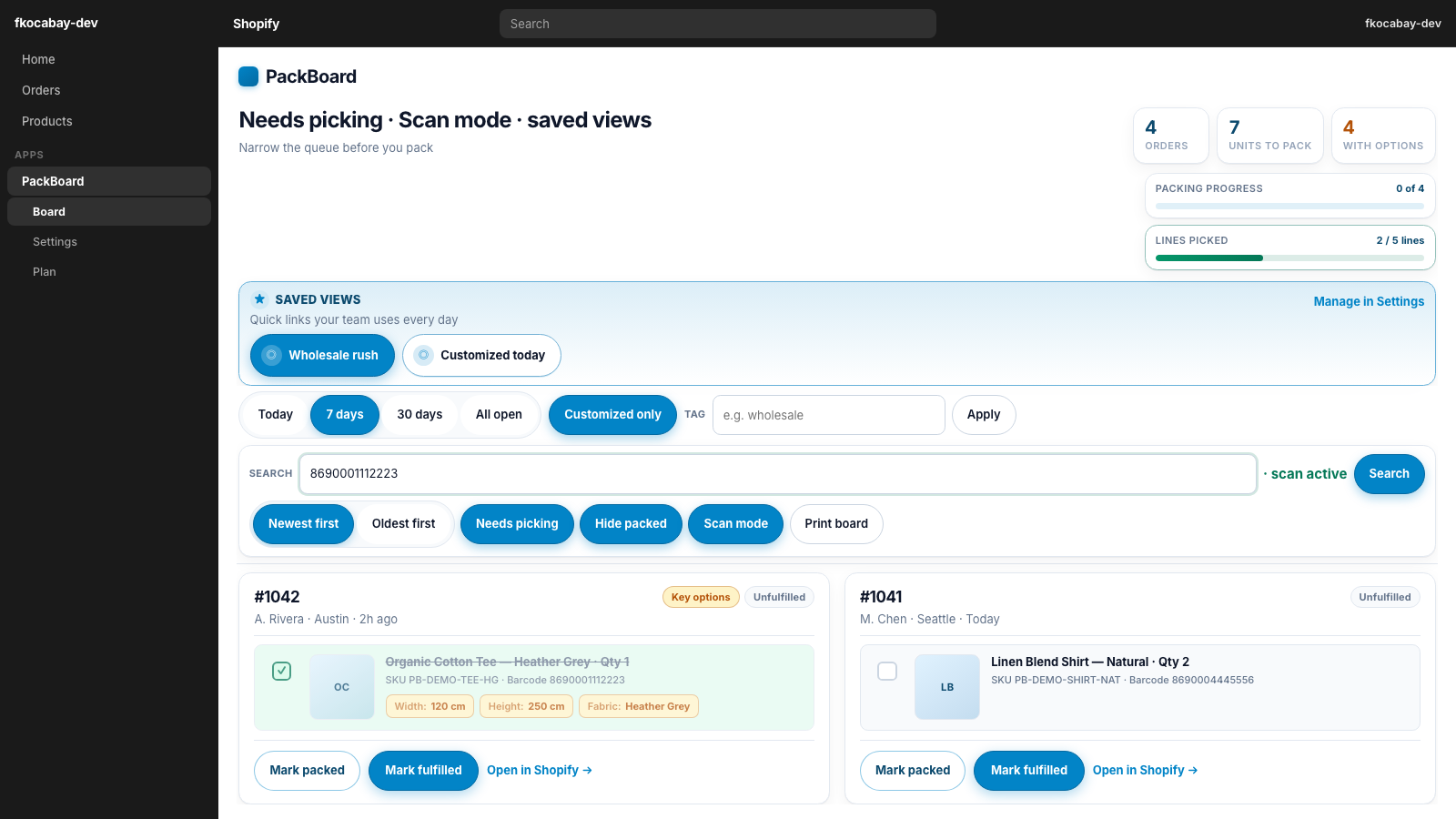
Task: Click the Fabric: Heather Grey option tag
Action: pos(639,706)
